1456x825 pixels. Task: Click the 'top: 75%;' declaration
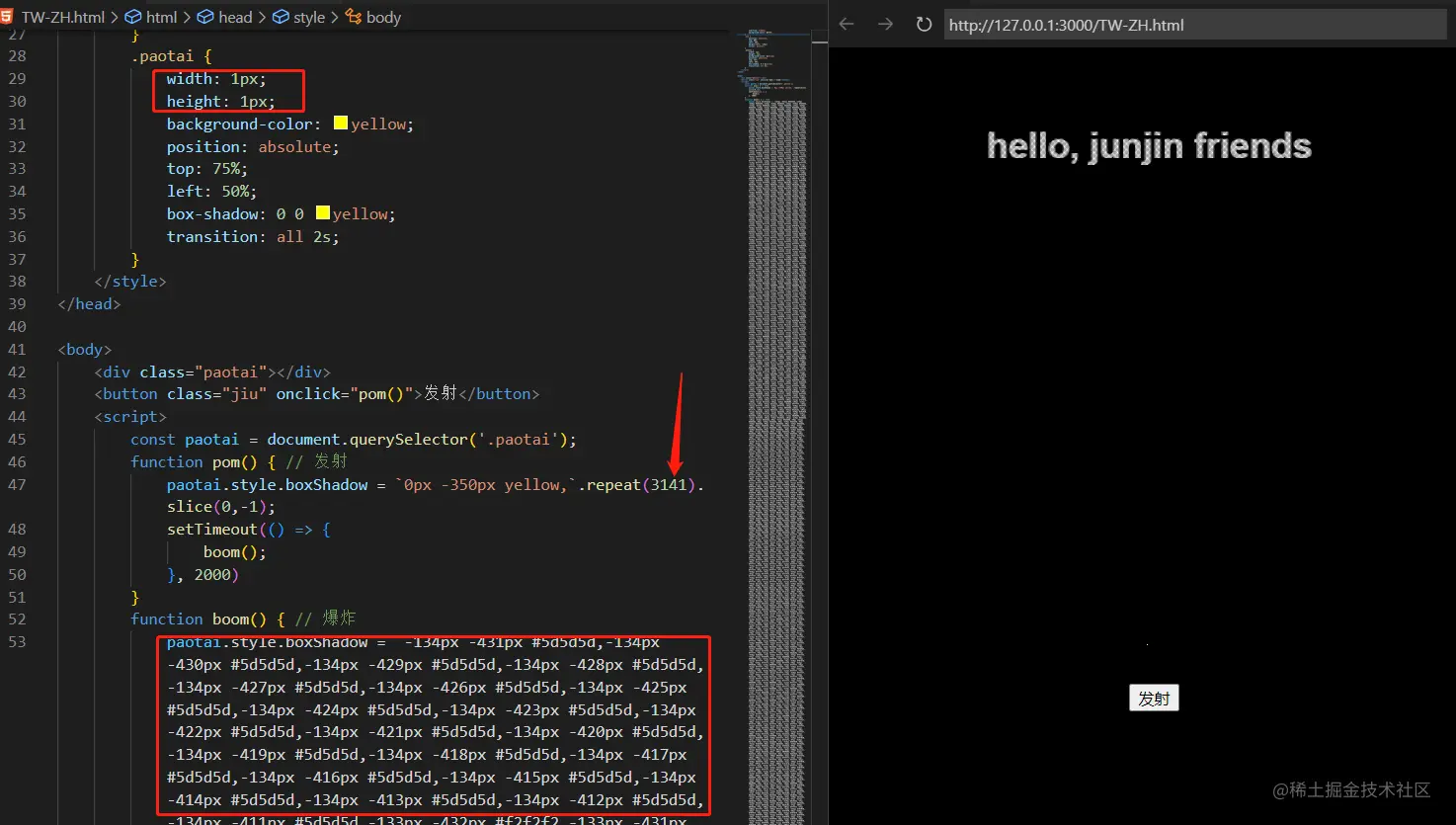click(x=207, y=169)
